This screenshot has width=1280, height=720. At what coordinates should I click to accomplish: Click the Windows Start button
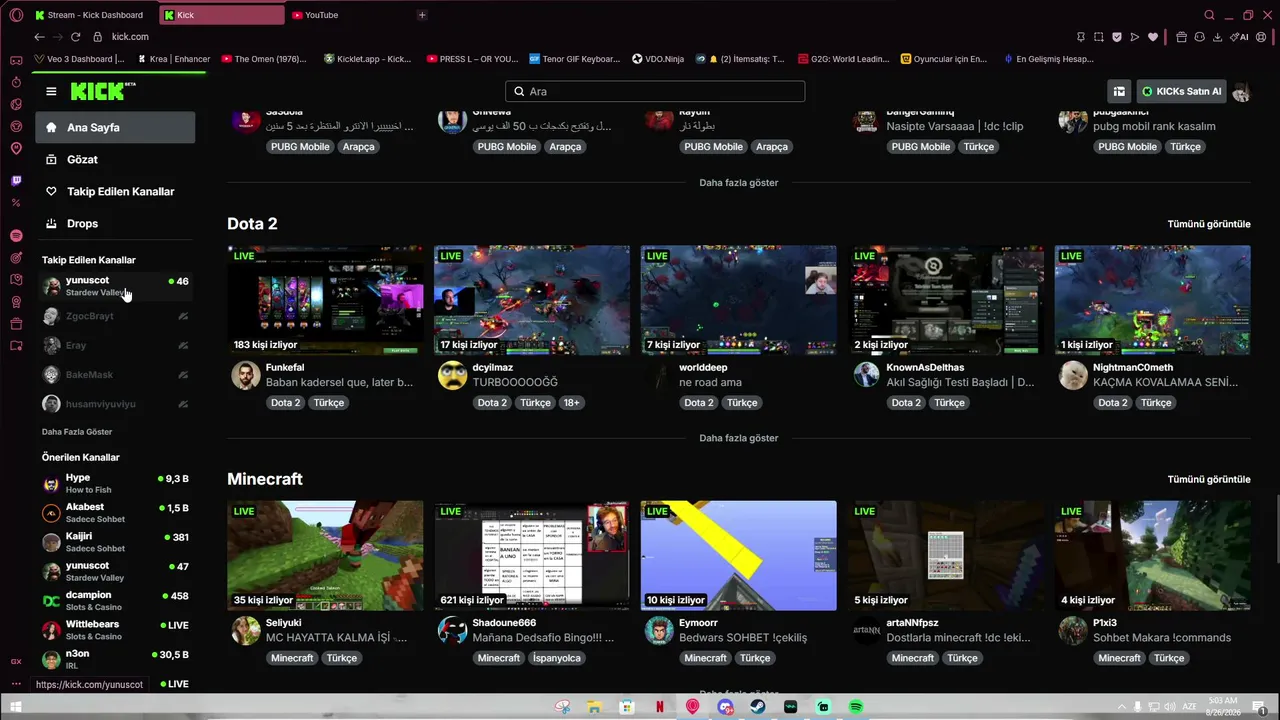[x=15, y=707]
